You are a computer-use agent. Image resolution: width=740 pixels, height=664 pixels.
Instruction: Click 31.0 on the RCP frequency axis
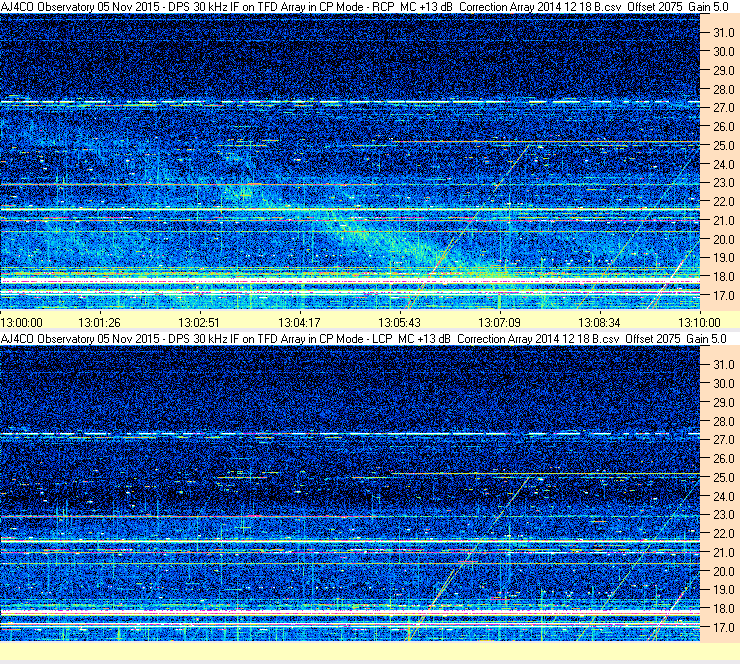723,33
